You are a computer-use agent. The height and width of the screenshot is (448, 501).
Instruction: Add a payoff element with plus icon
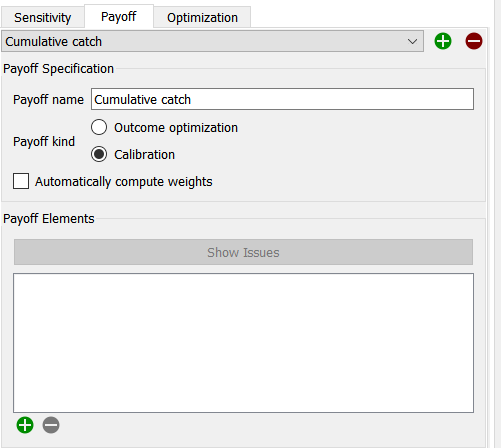(25, 425)
